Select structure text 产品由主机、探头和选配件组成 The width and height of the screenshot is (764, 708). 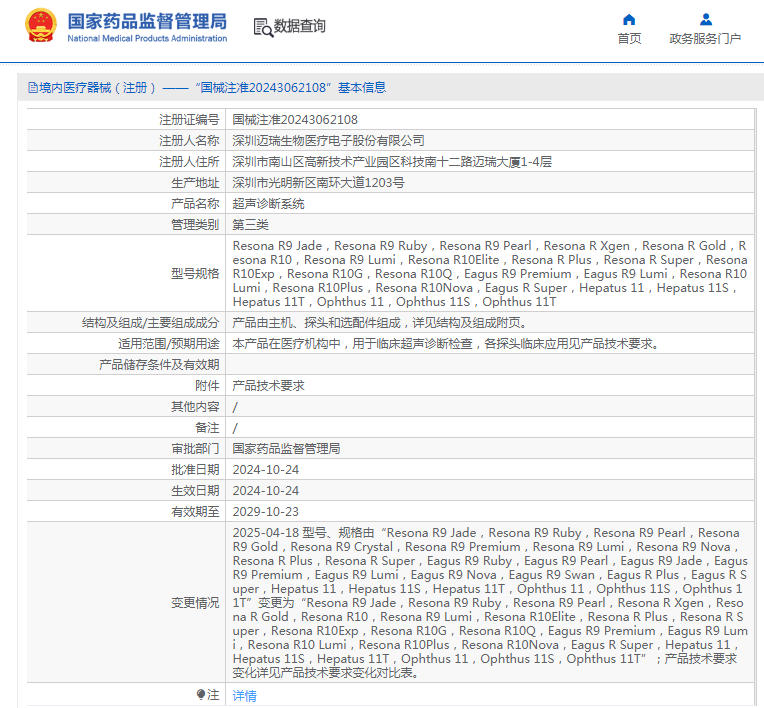click(x=316, y=323)
